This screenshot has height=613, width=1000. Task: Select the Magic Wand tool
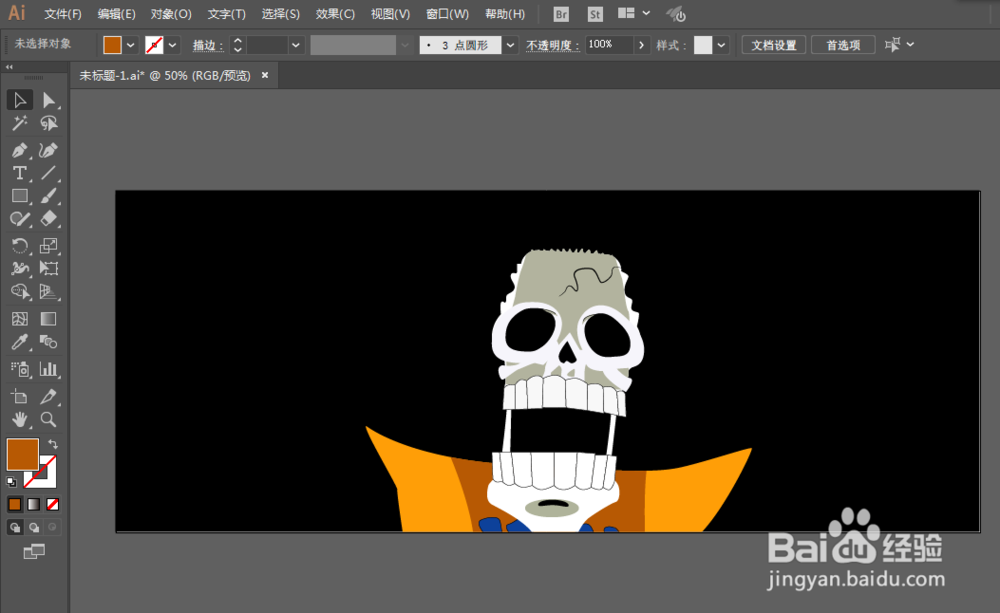(20, 123)
